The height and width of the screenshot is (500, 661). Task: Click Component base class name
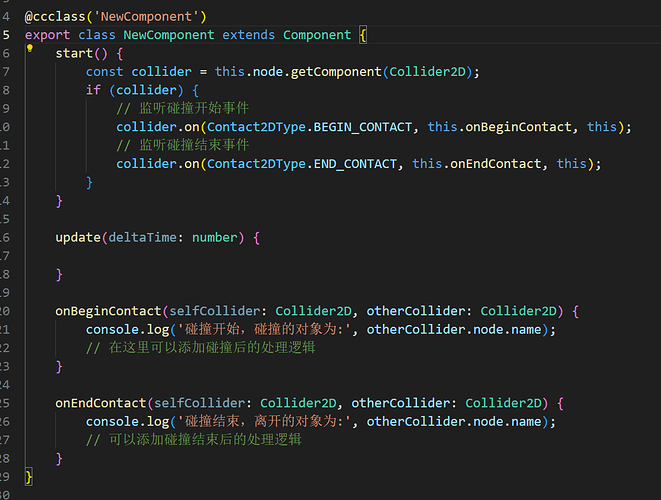[317, 35]
